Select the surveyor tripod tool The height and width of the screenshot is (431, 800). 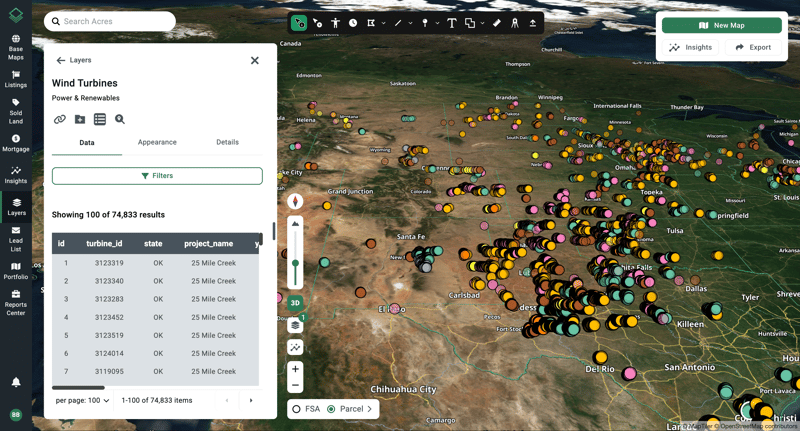coord(515,23)
